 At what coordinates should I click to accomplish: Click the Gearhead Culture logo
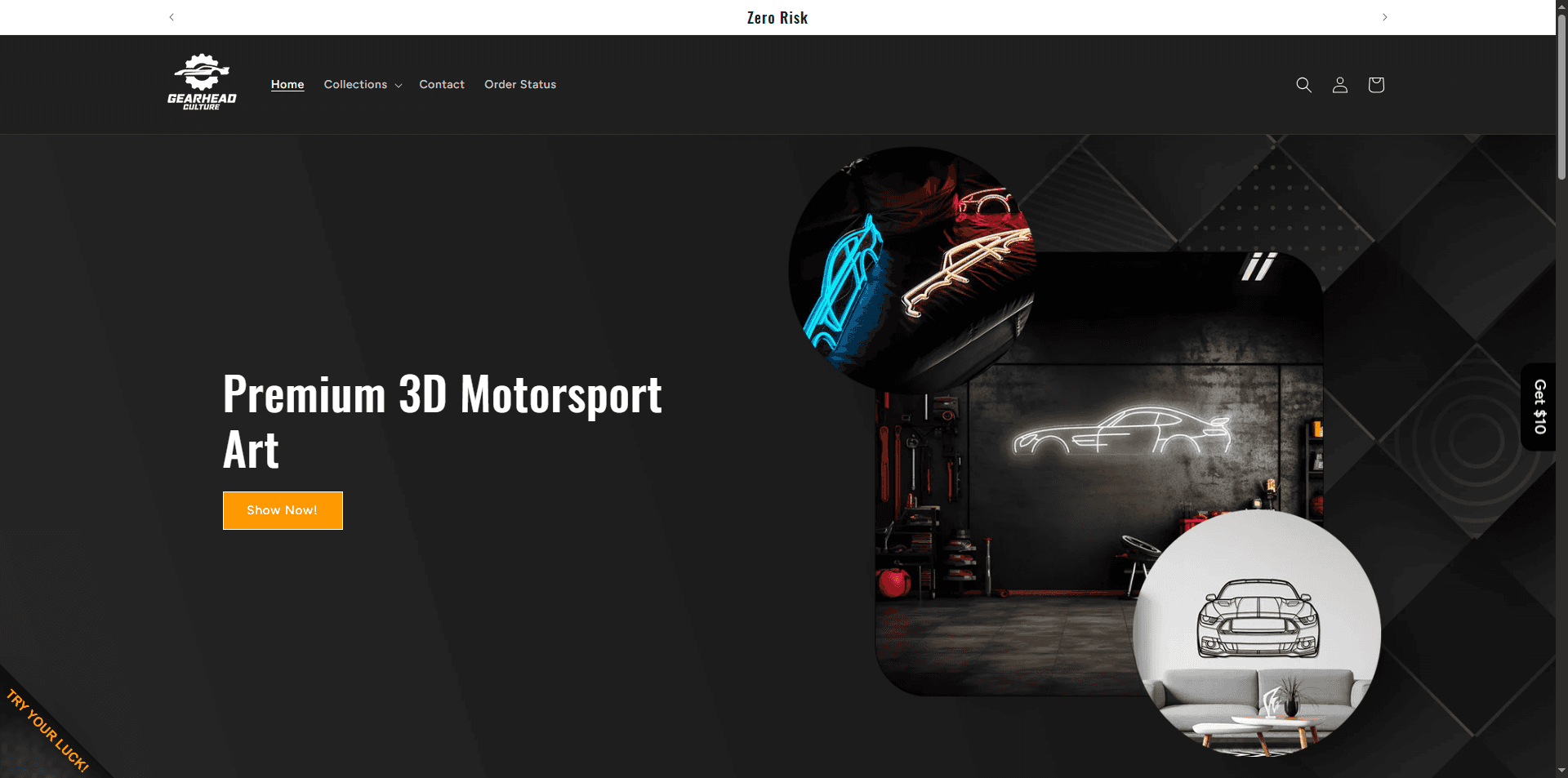point(202,82)
